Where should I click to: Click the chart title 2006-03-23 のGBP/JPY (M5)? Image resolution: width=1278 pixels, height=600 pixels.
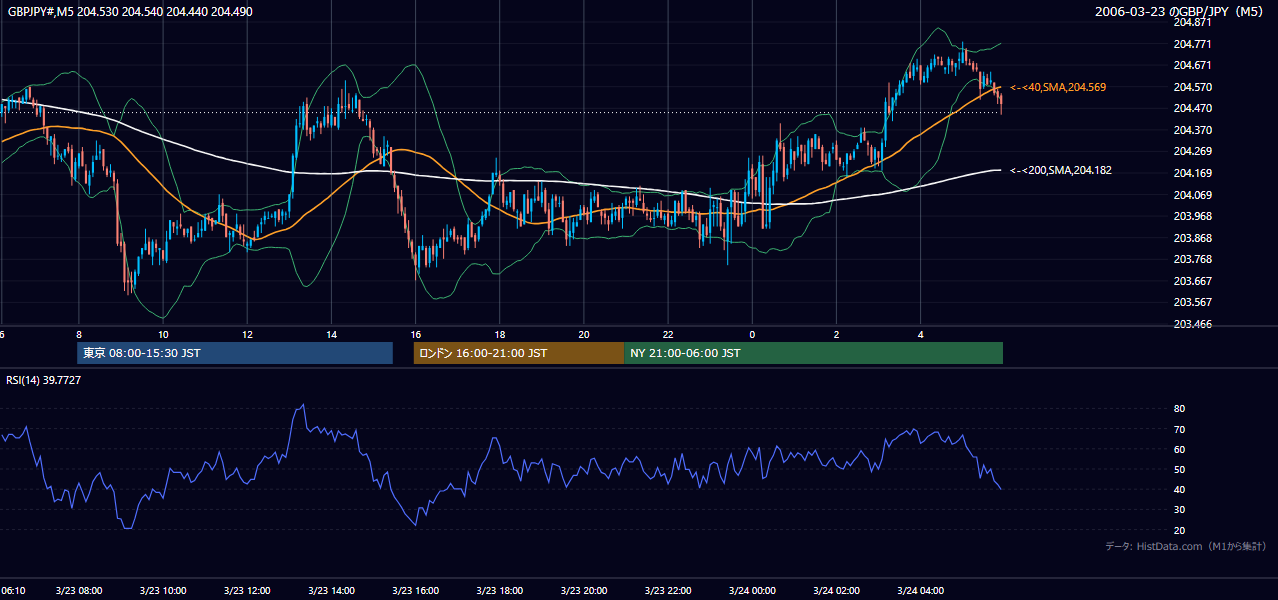[1180, 12]
